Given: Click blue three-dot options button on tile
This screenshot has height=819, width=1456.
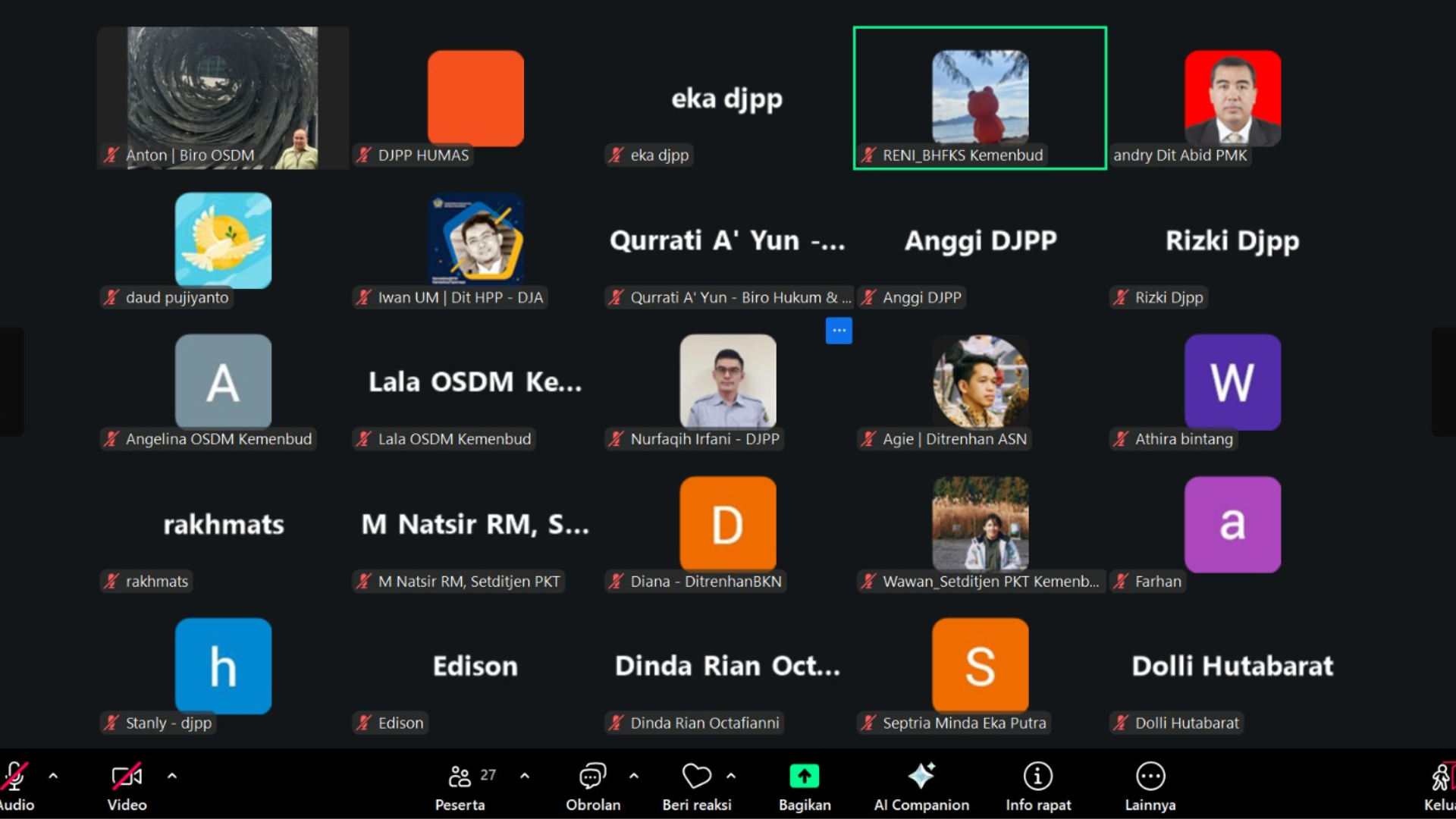Looking at the screenshot, I should [x=839, y=331].
